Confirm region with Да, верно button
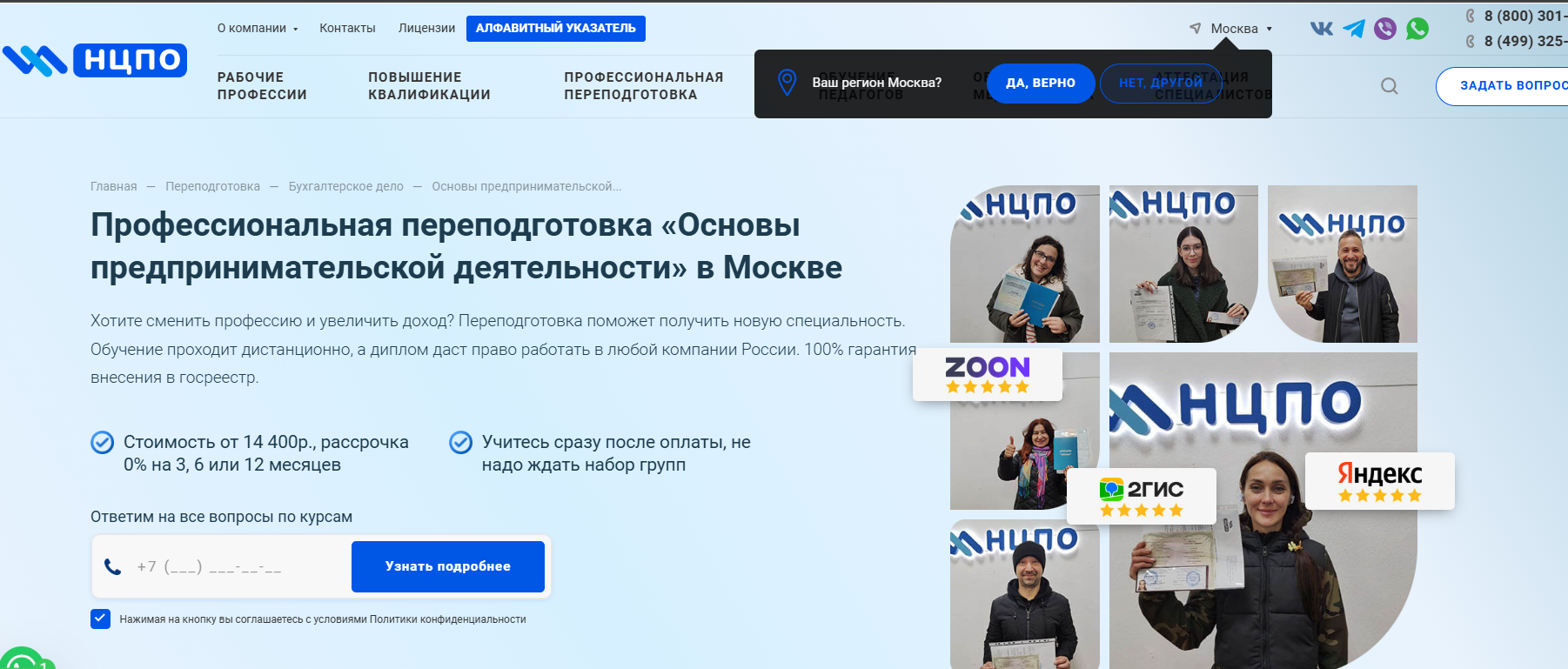The width and height of the screenshot is (1568, 669). [x=1040, y=84]
